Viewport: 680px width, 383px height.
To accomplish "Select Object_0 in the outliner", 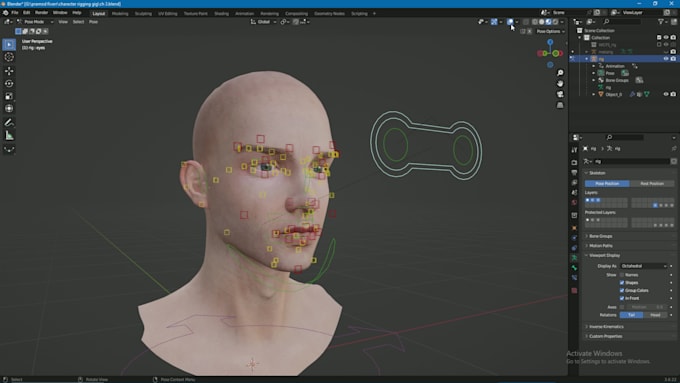I will click(x=613, y=94).
